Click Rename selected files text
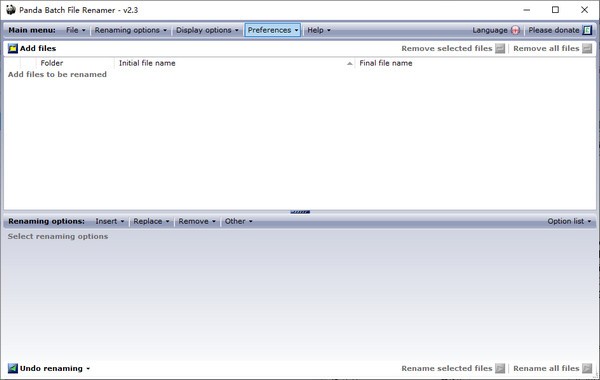The height and width of the screenshot is (380, 600). pos(447,368)
